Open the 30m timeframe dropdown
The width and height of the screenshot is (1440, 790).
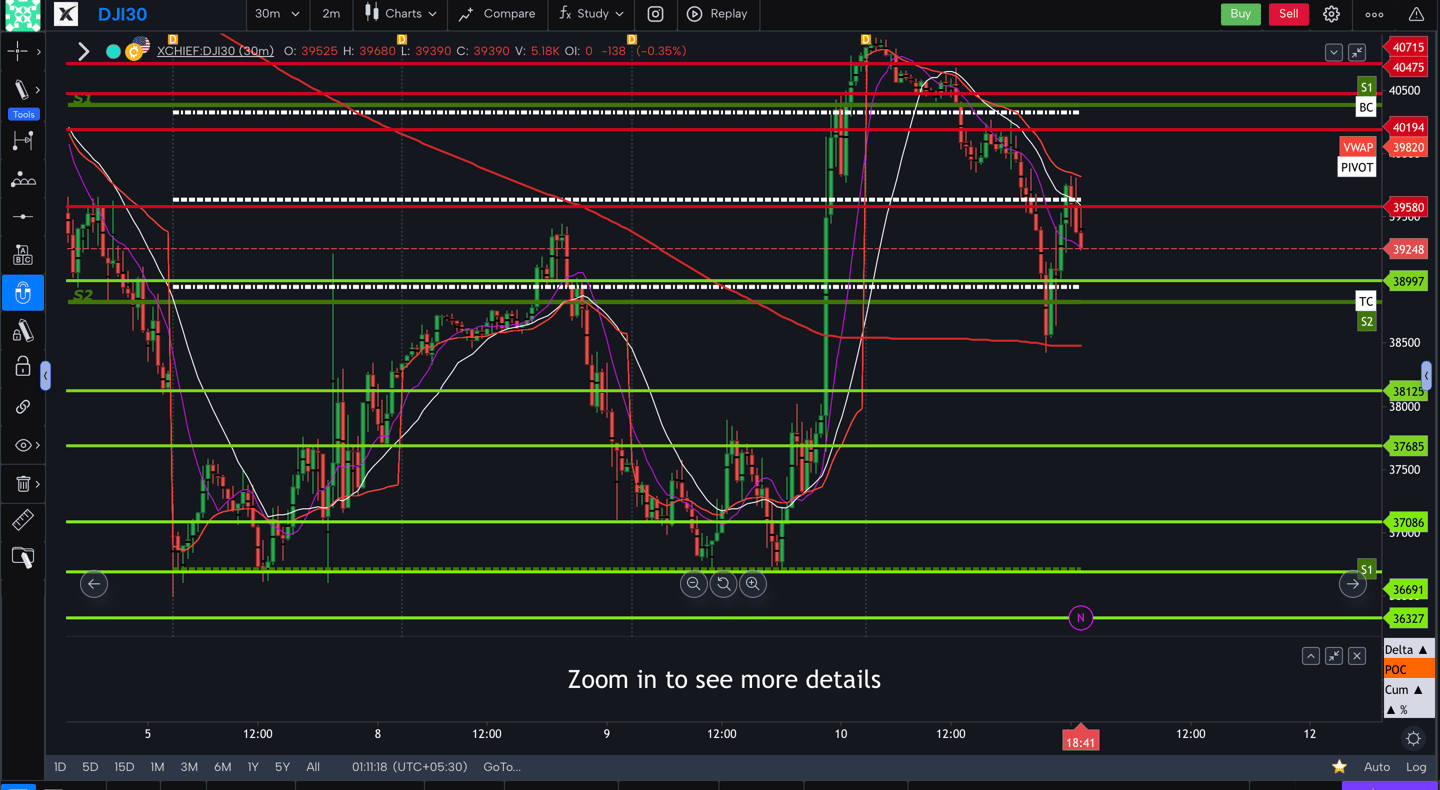(277, 14)
